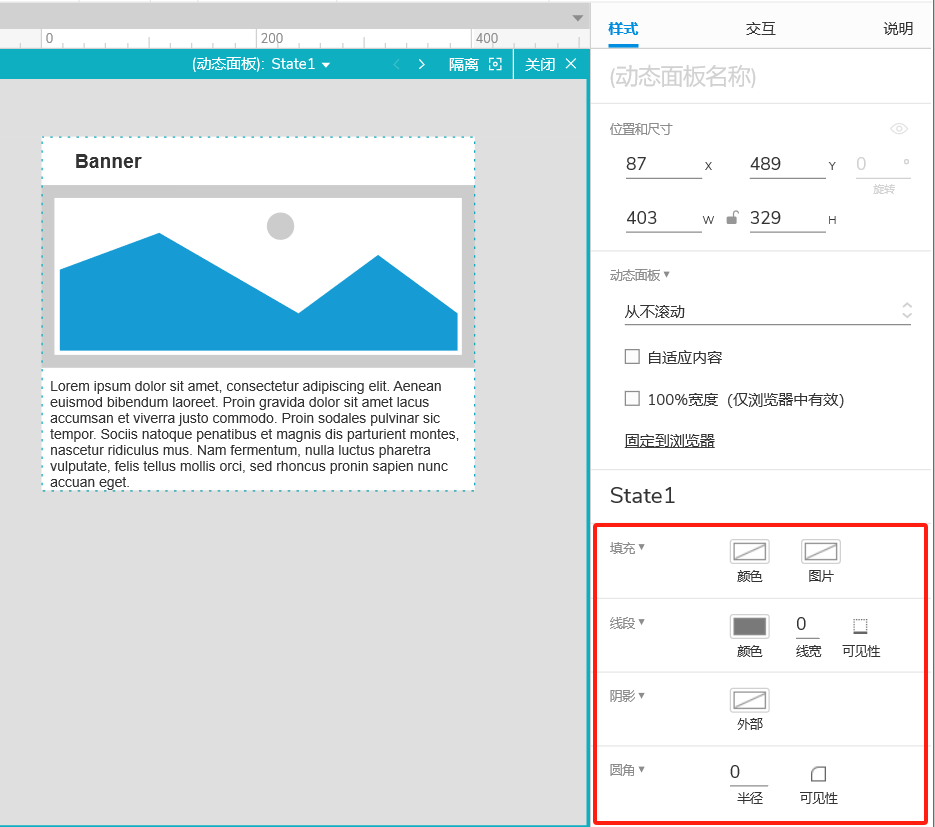The image size is (935, 827).
Task: Enable the 自适应内容 checkbox
Action: (632, 357)
